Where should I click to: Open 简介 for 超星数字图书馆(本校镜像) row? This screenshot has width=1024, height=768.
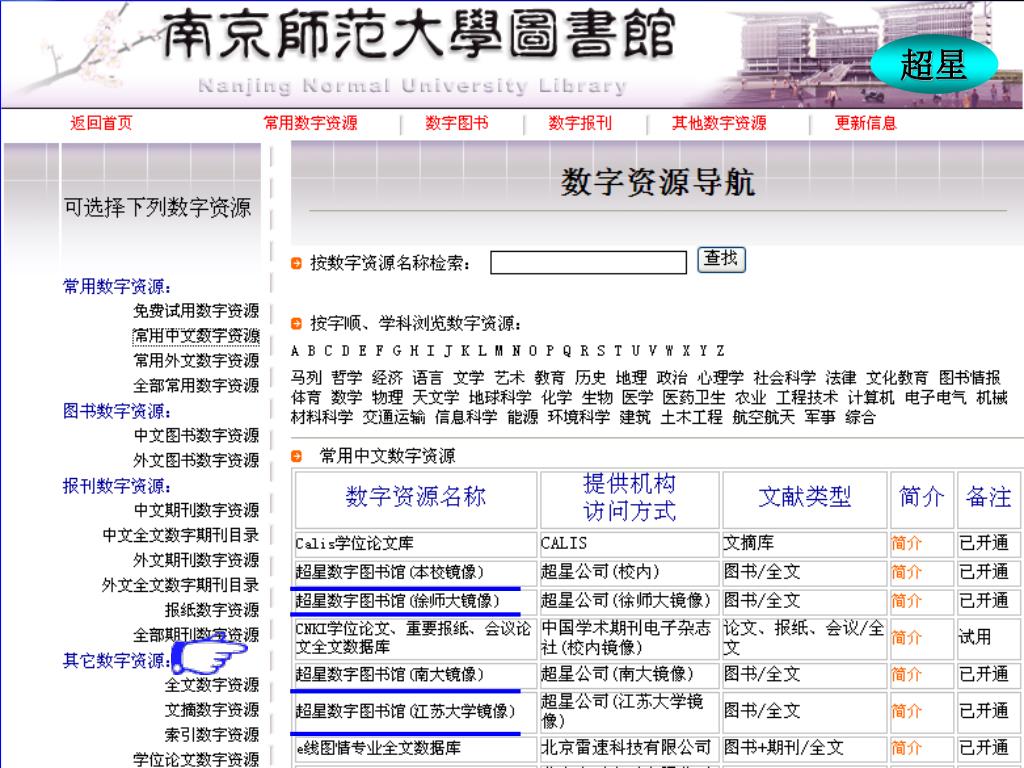pyautogui.click(x=906, y=572)
